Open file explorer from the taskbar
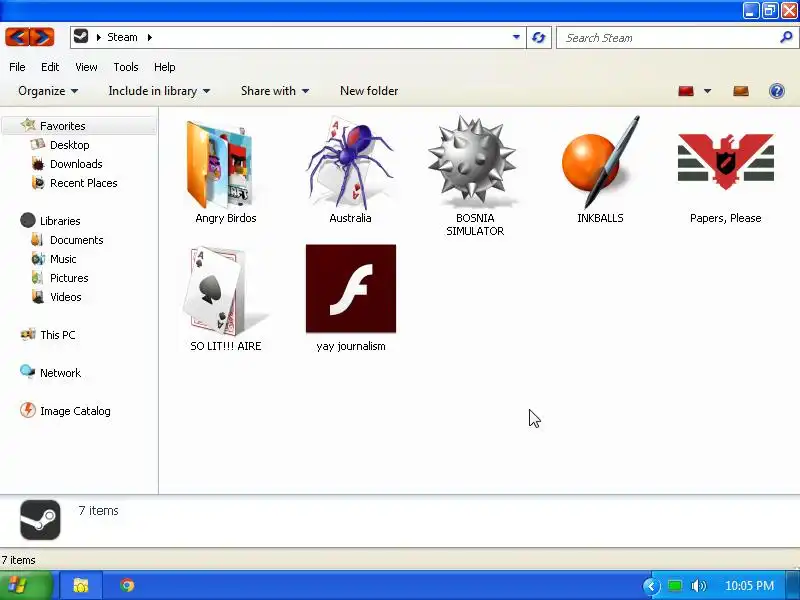 click(x=81, y=585)
